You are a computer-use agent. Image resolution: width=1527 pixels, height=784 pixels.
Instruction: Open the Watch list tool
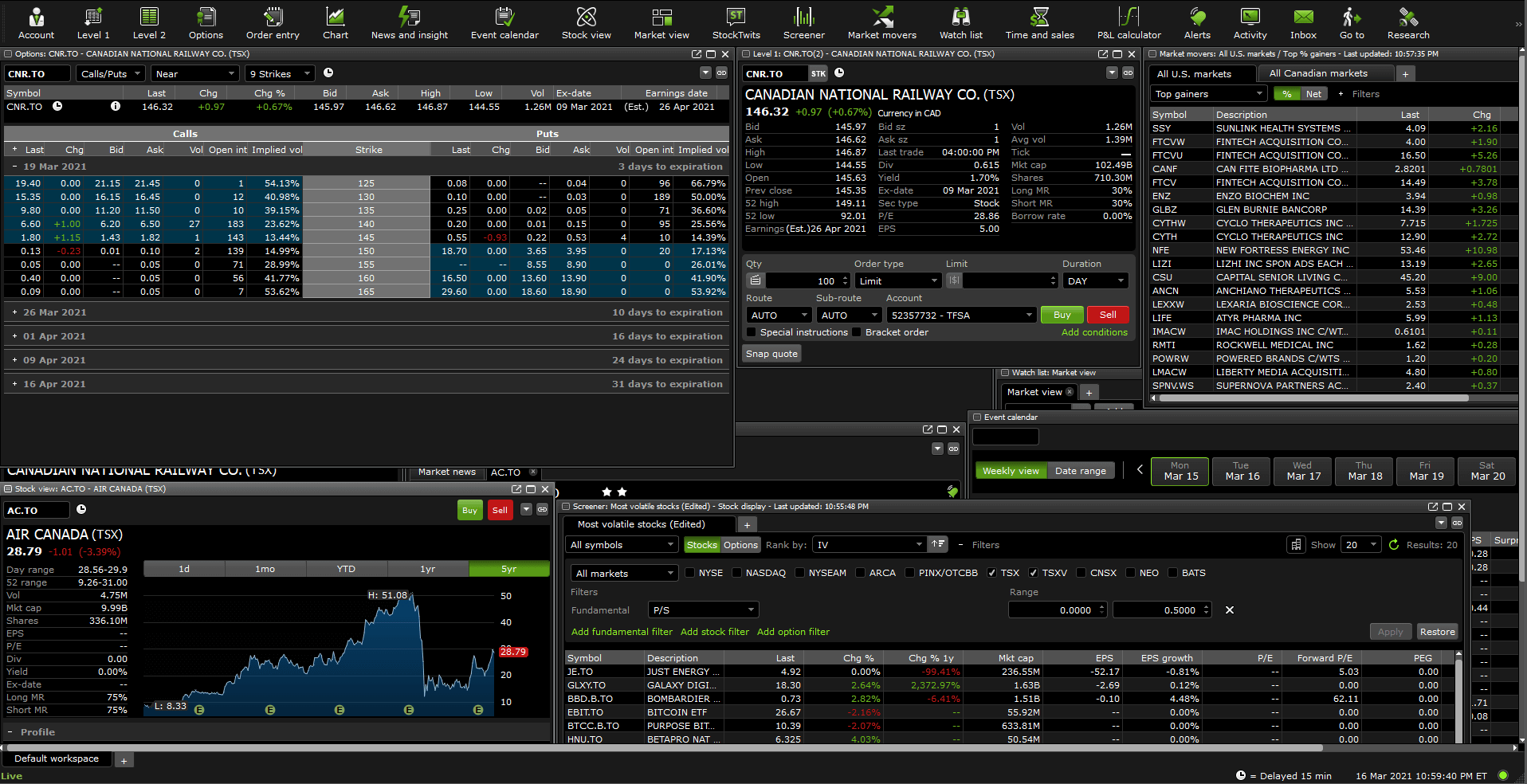click(960, 22)
